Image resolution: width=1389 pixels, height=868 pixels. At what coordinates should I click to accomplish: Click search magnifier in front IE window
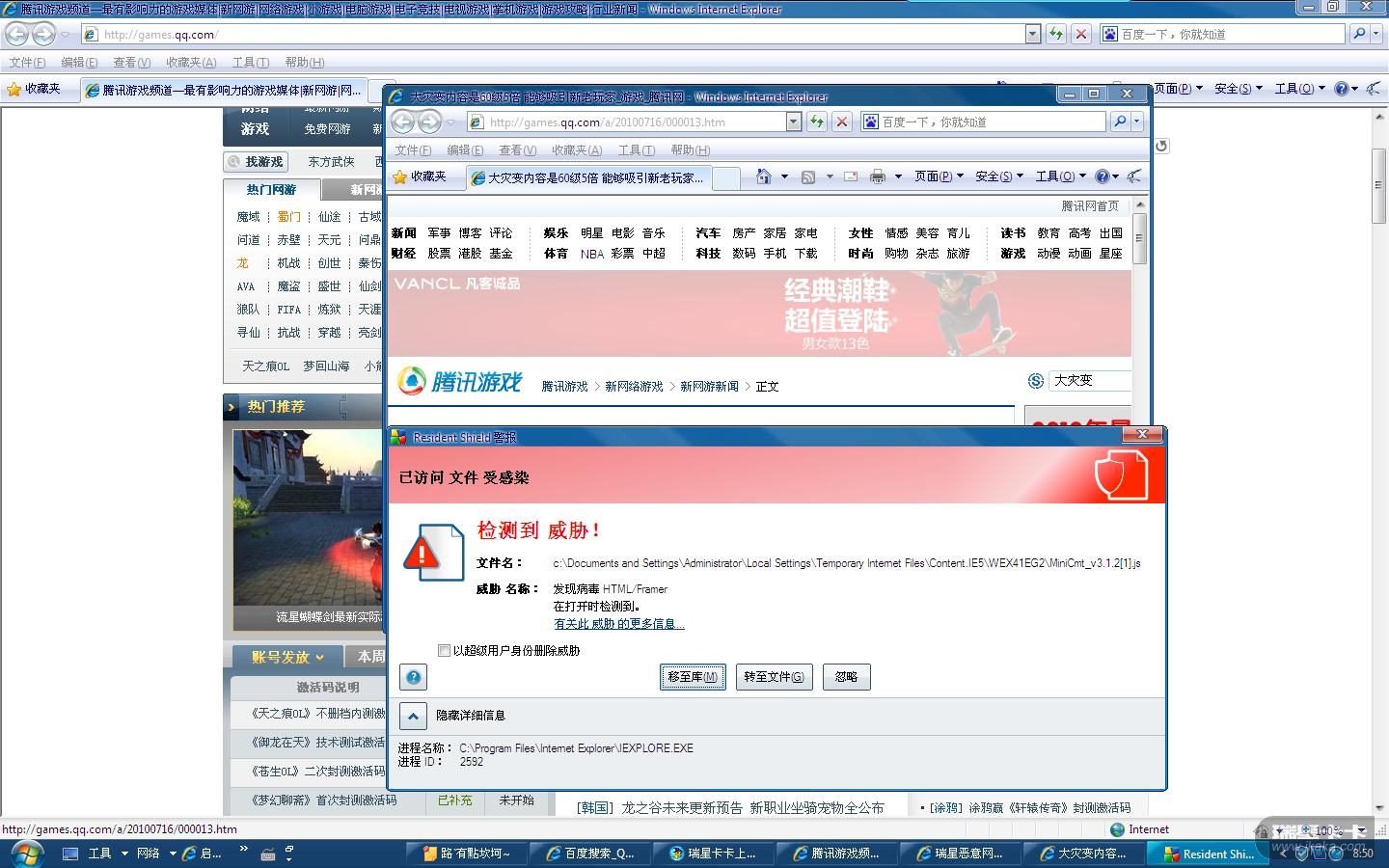point(1119,122)
